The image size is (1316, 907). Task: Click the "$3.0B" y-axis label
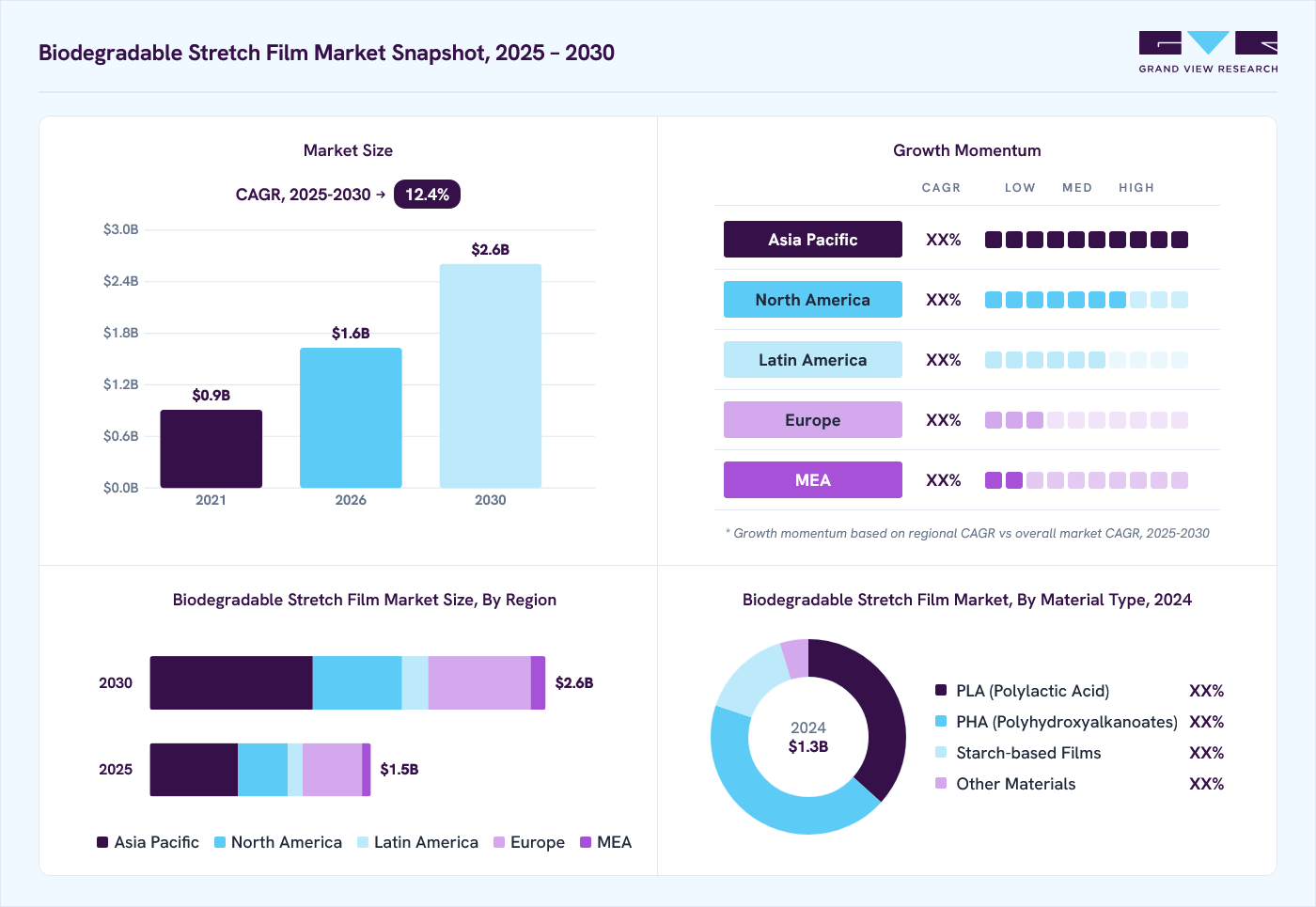point(121,229)
